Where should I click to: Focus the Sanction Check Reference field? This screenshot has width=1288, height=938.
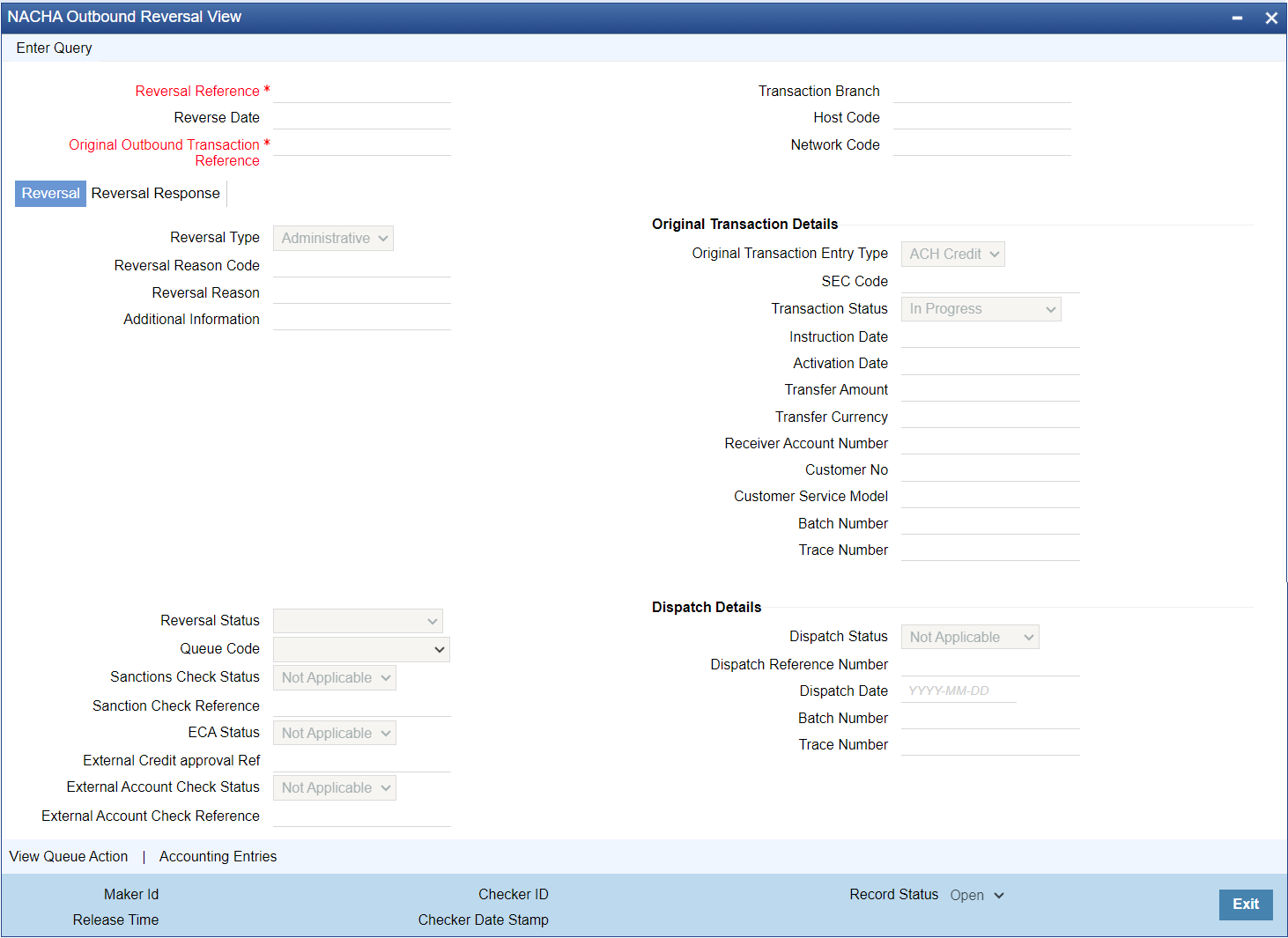coord(362,705)
